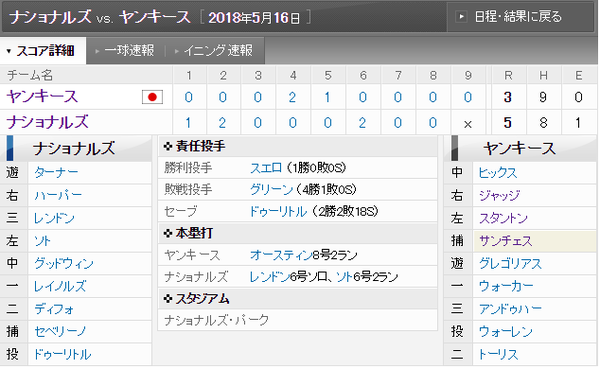
Task: Open オースティン home run link
Action: coord(281,255)
